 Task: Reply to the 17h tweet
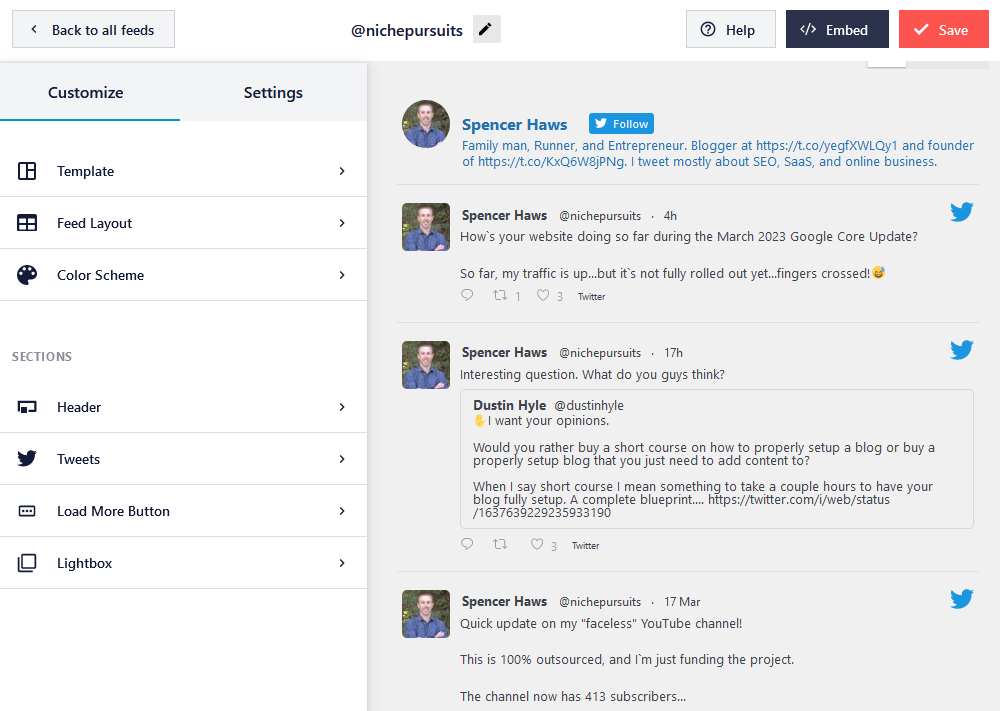(467, 544)
